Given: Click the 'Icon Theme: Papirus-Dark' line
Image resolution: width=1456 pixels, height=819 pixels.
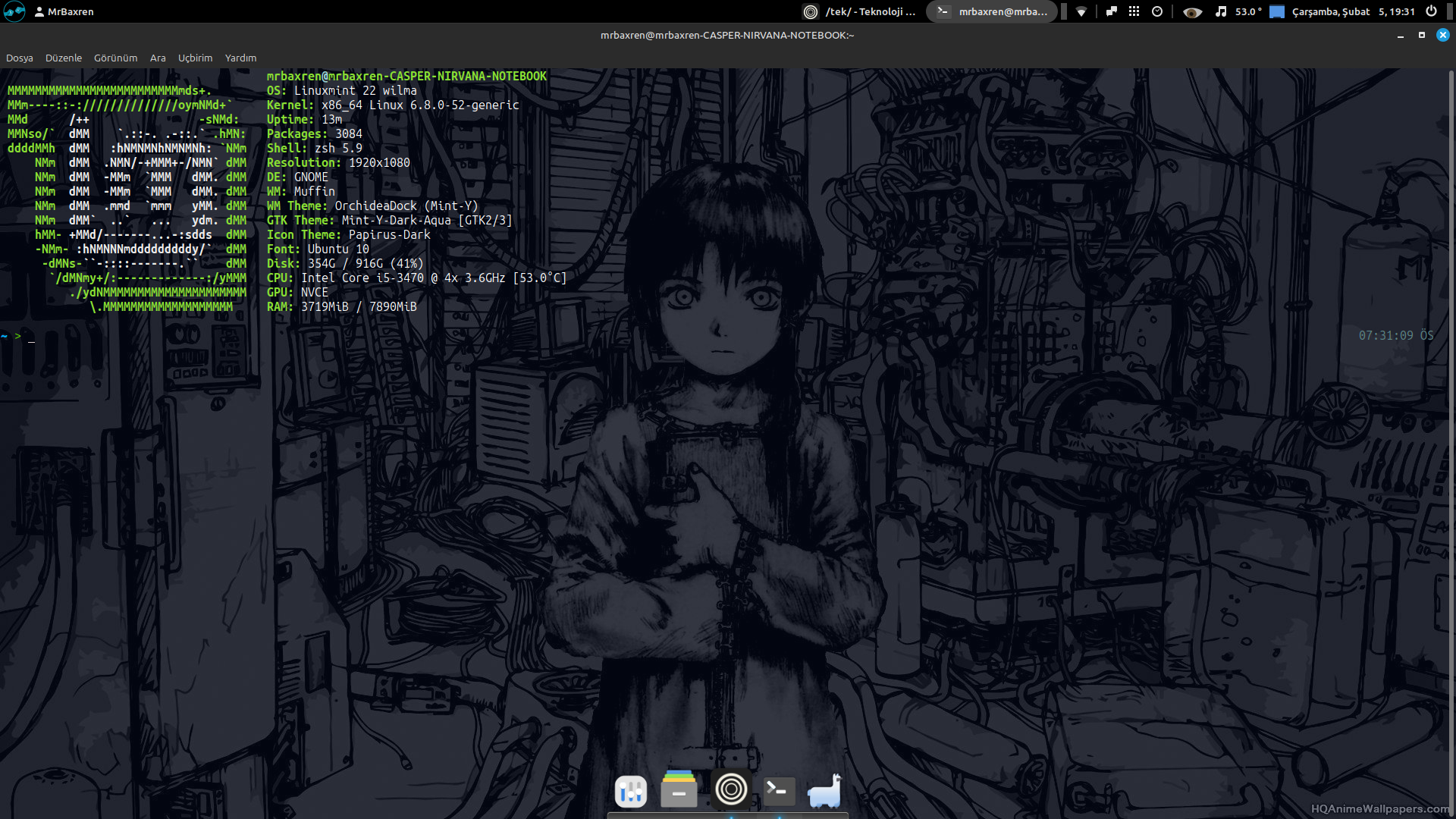Looking at the screenshot, I should pyautogui.click(x=348, y=234).
